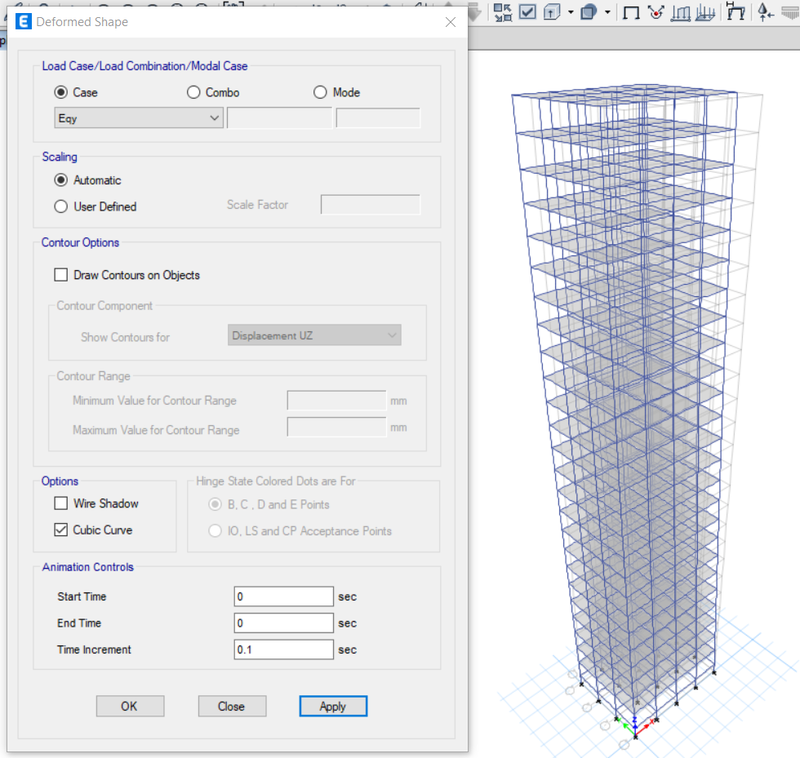This screenshot has height=758, width=800.
Task: Select User Defined scaling option
Action: [61, 206]
